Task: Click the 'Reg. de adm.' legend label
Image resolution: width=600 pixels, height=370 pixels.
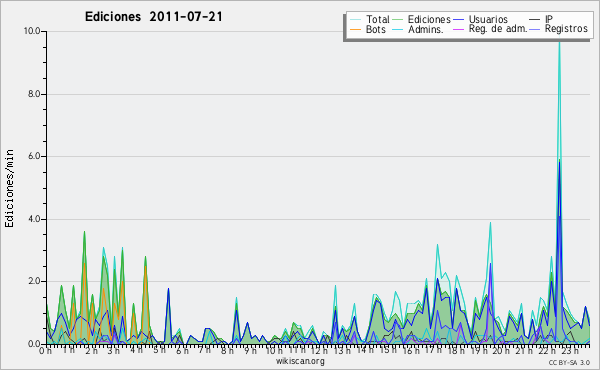Action: tap(498, 29)
